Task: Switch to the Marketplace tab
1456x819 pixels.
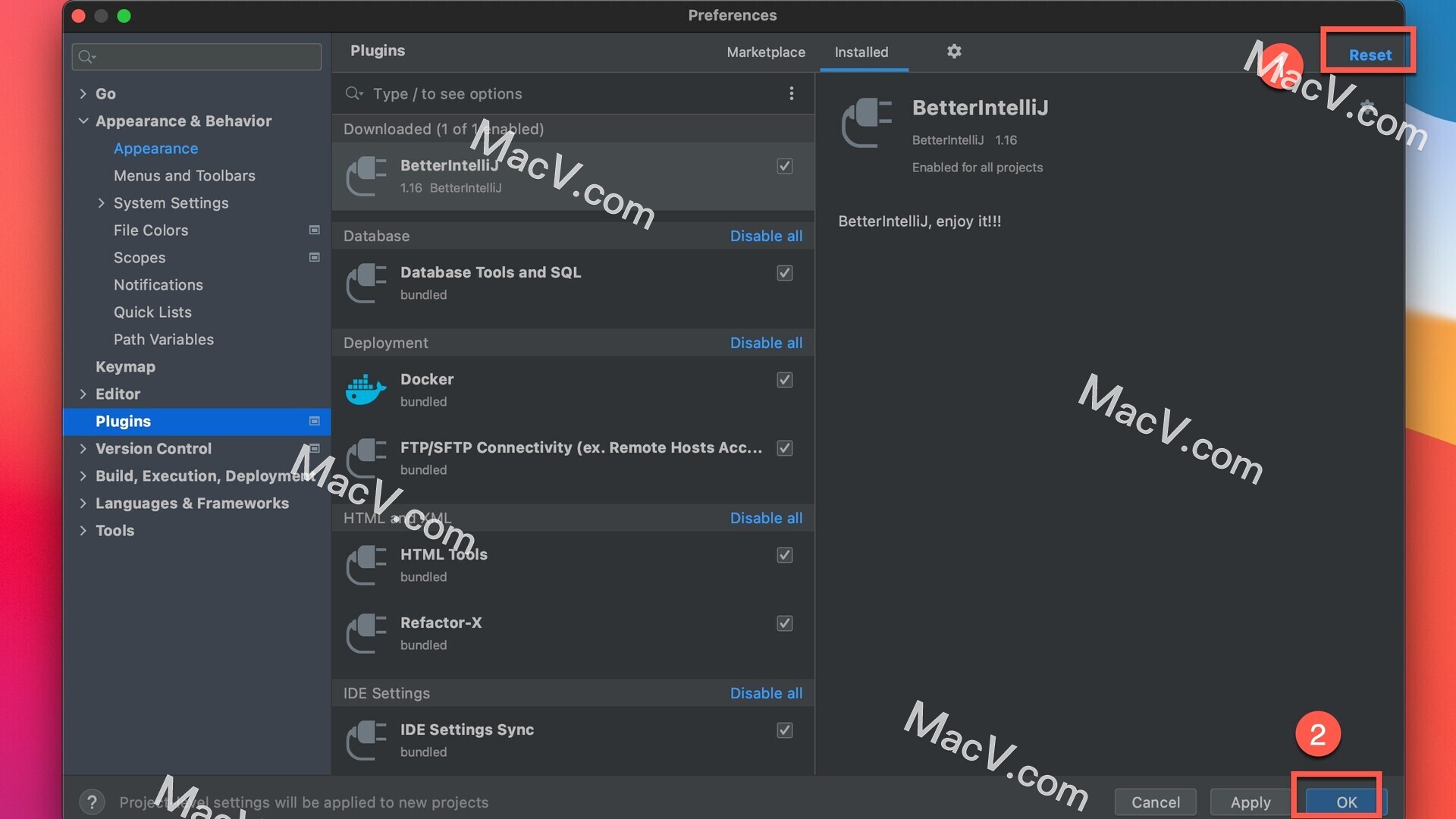Action: [x=766, y=52]
